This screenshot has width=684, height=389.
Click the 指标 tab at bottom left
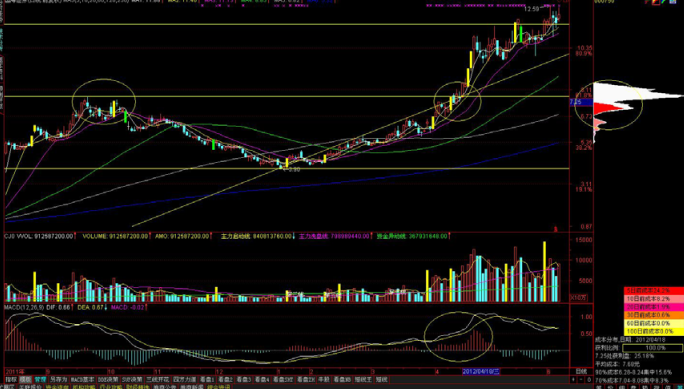point(11,379)
